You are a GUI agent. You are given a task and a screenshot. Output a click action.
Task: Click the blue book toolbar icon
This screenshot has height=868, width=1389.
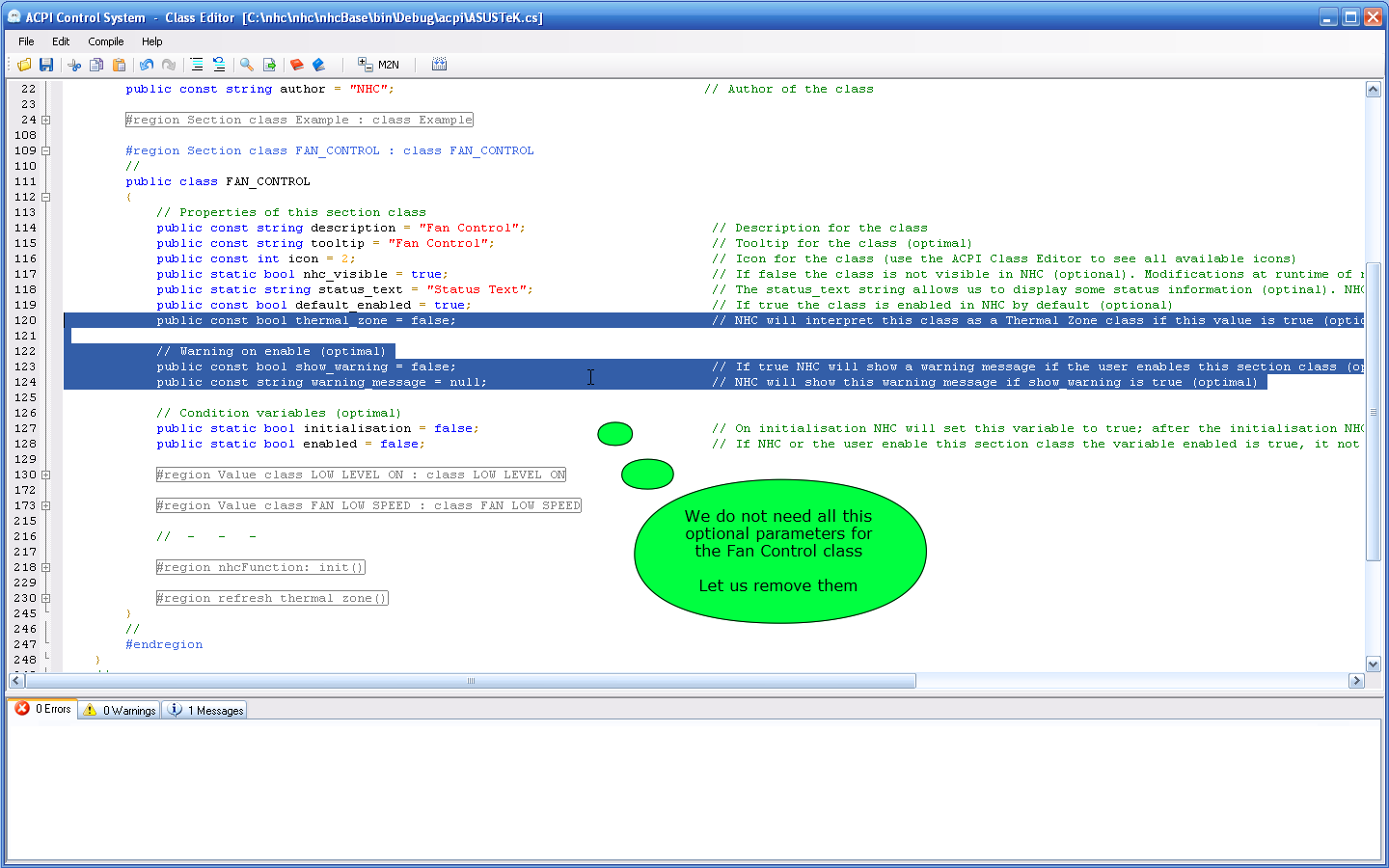(x=319, y=65)
